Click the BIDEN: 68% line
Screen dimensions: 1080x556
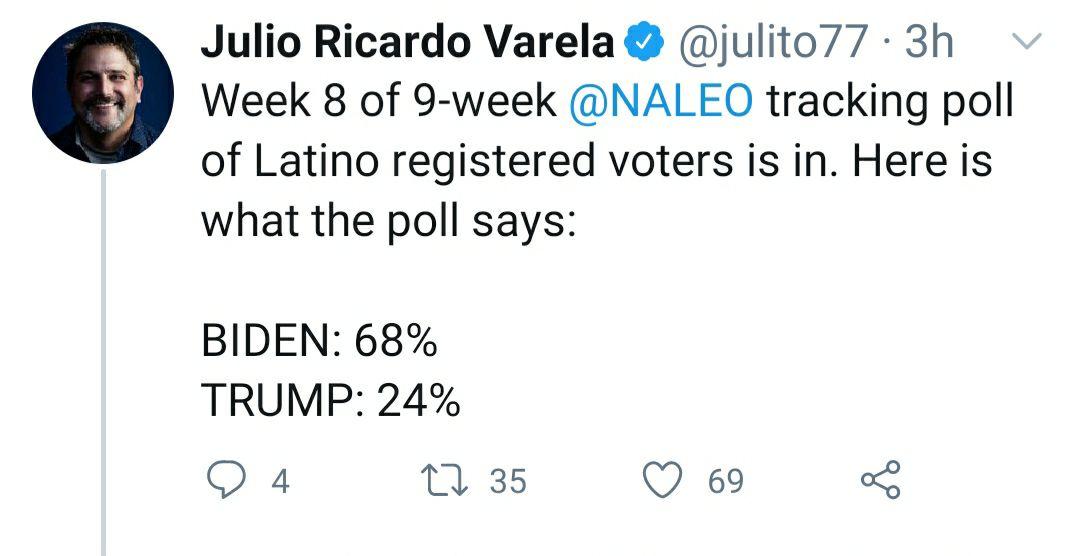click(320, 342)
